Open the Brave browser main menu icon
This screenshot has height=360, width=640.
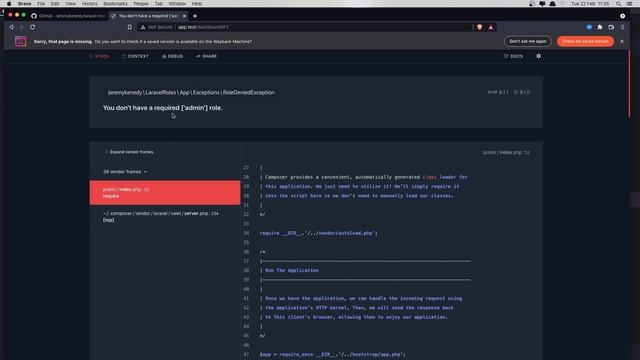click(x=622, y=27)
